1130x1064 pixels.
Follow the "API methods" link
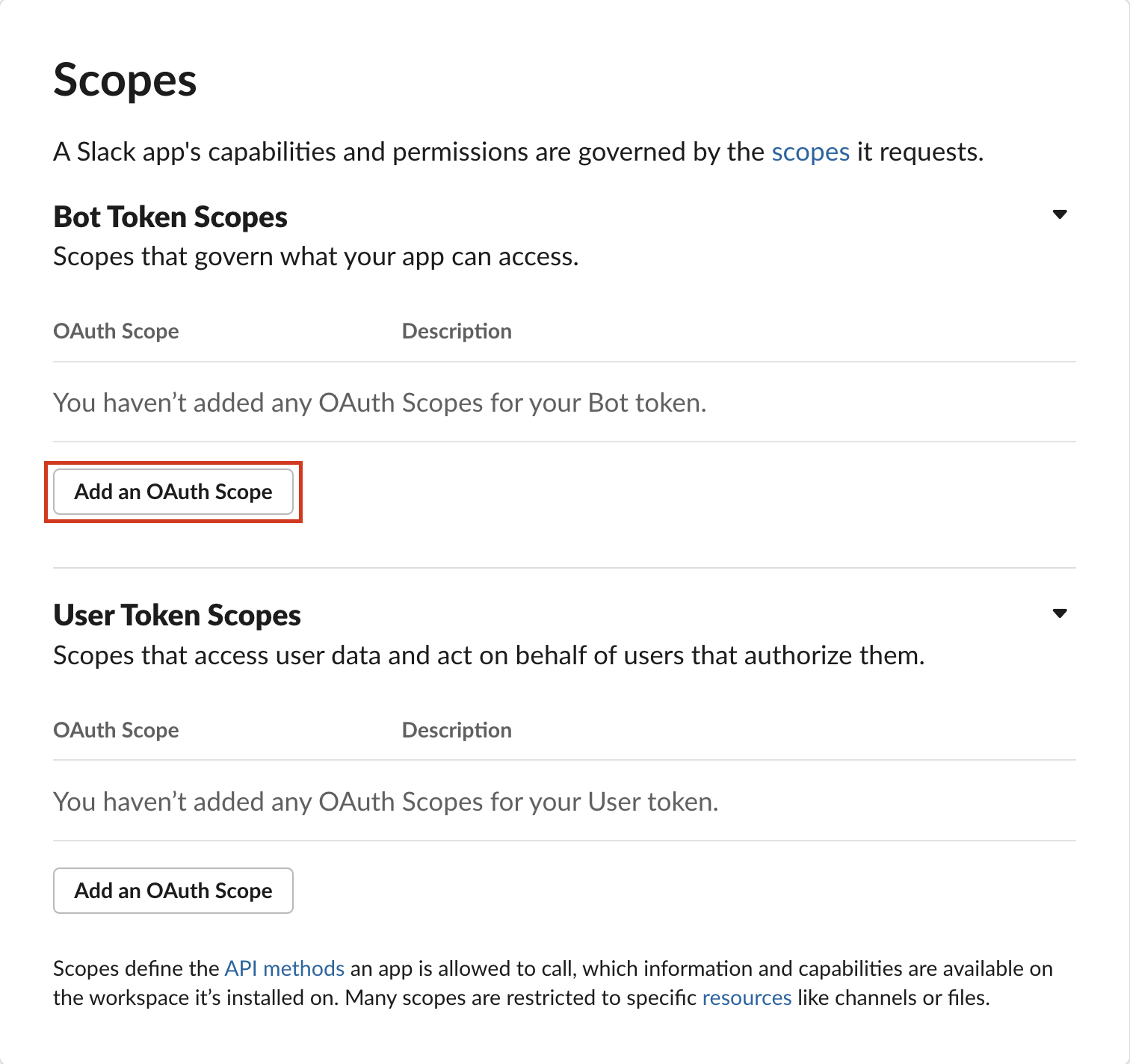[285, 969]
